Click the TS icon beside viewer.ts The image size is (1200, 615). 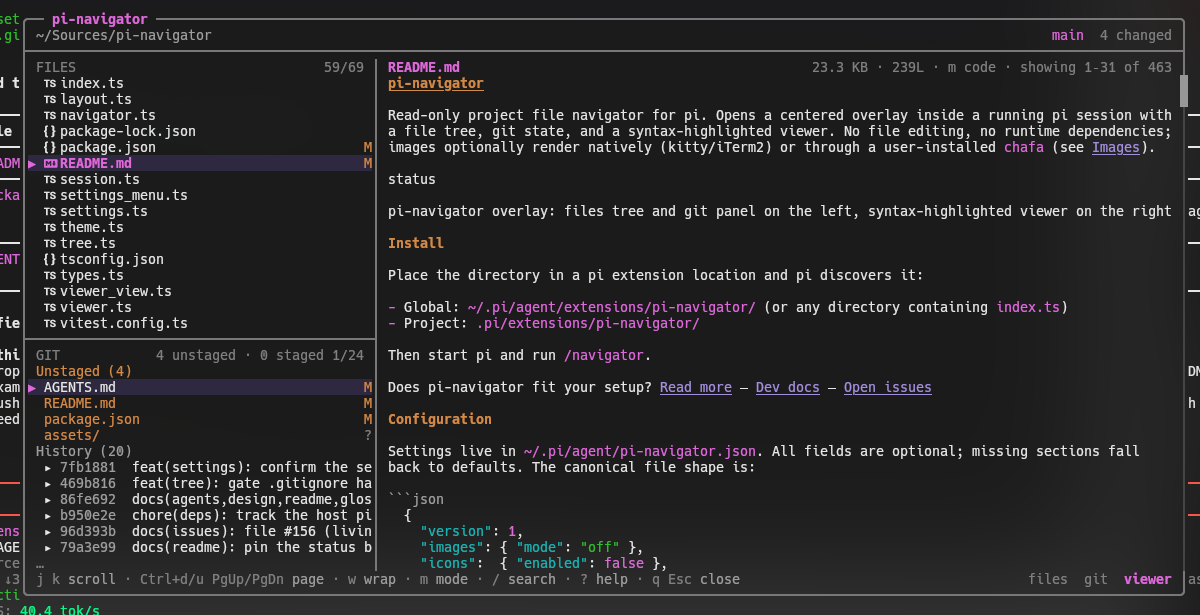(x=50, y=308)
